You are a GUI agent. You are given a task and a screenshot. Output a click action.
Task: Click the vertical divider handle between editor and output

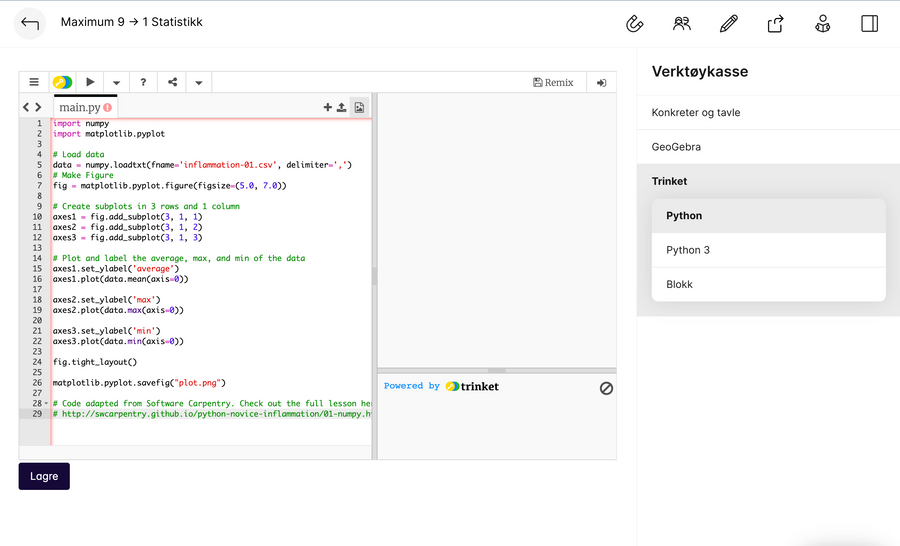tap(375, 277)
